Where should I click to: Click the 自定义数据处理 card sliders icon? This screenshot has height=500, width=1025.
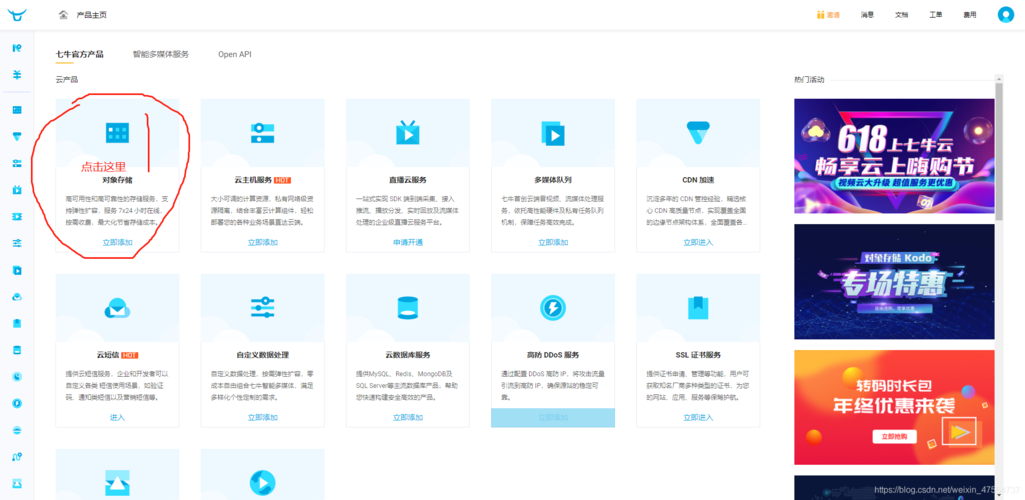click(x=262, y=307)
